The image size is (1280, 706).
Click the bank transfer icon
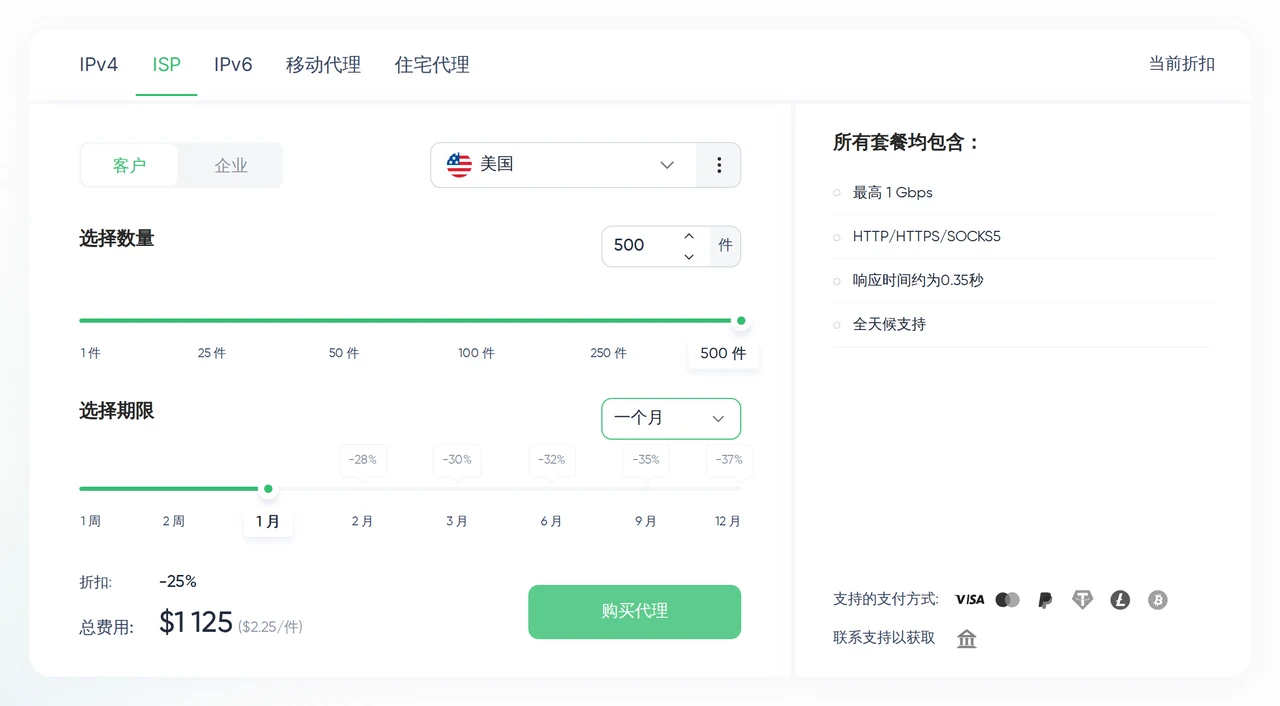click(x=967, y=639)
